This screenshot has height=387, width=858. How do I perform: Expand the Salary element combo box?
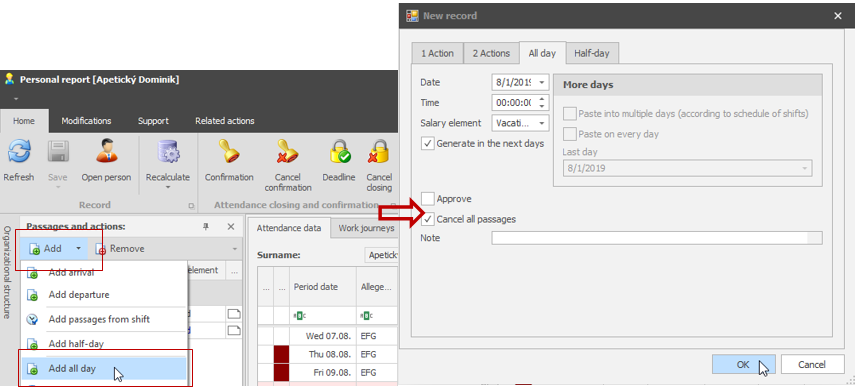pyautogui.click(x=541, y=123)
